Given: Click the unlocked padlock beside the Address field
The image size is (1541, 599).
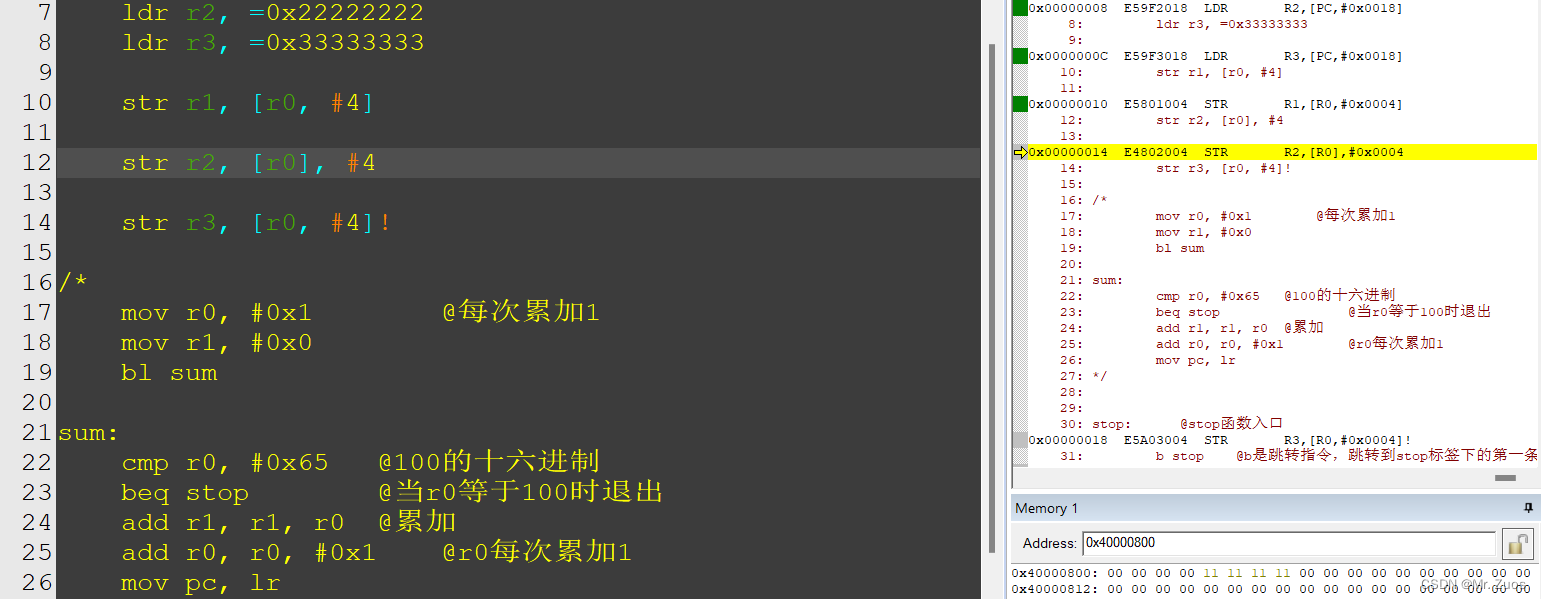Looking at the screenshot, I should 1518,544.
